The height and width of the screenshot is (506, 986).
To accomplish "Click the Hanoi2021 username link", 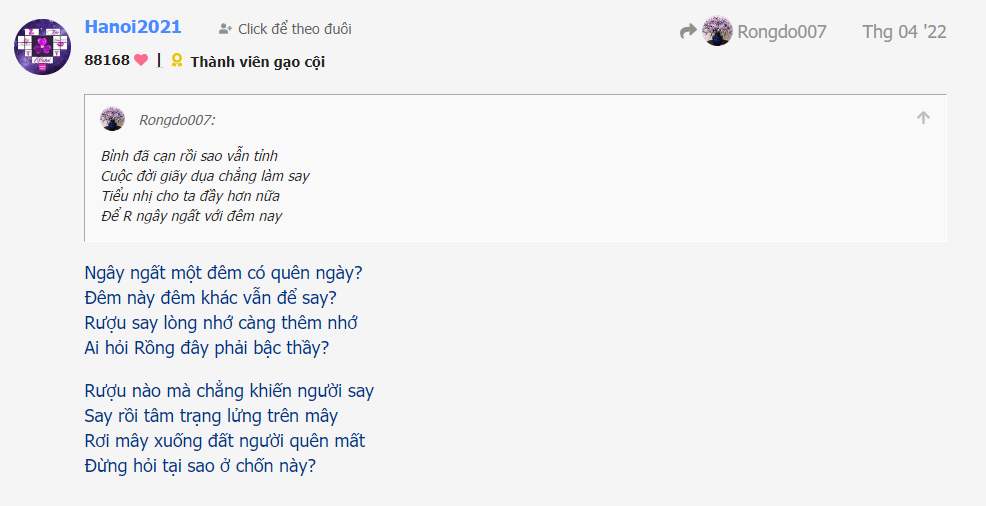I will click(x=135, y=27).
